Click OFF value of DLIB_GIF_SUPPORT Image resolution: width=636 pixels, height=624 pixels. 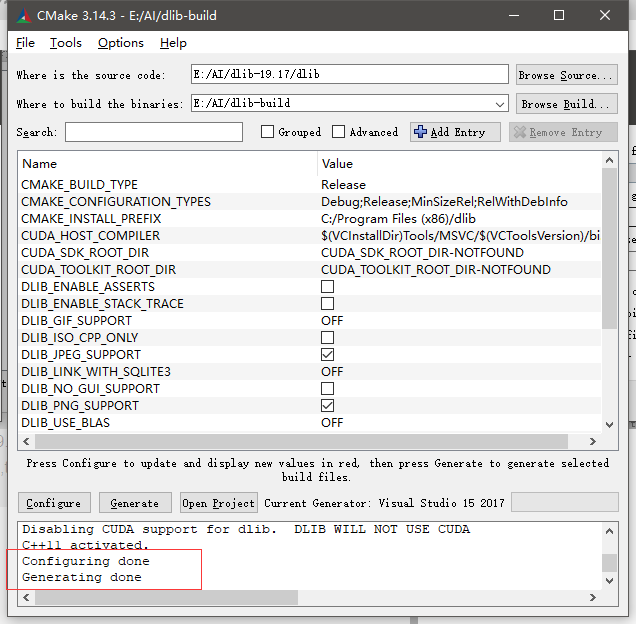click(x=332, y=321)
